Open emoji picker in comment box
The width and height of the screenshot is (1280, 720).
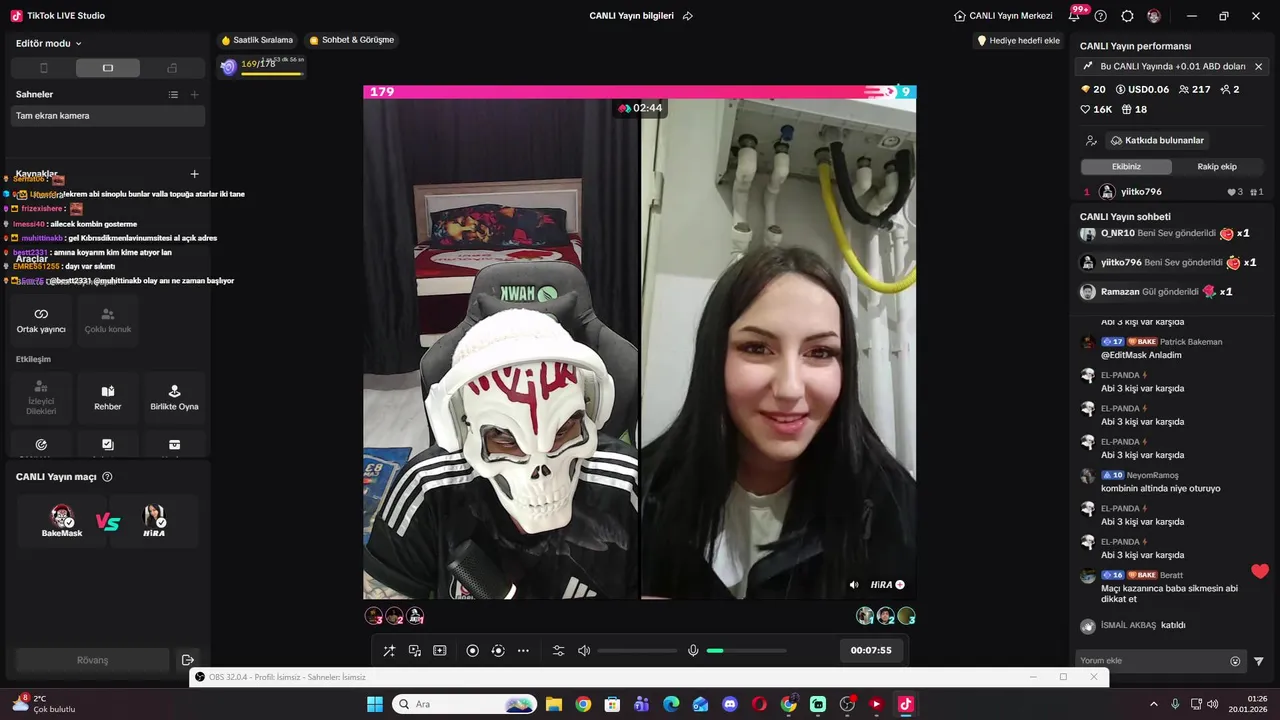tap(1235, 661)
